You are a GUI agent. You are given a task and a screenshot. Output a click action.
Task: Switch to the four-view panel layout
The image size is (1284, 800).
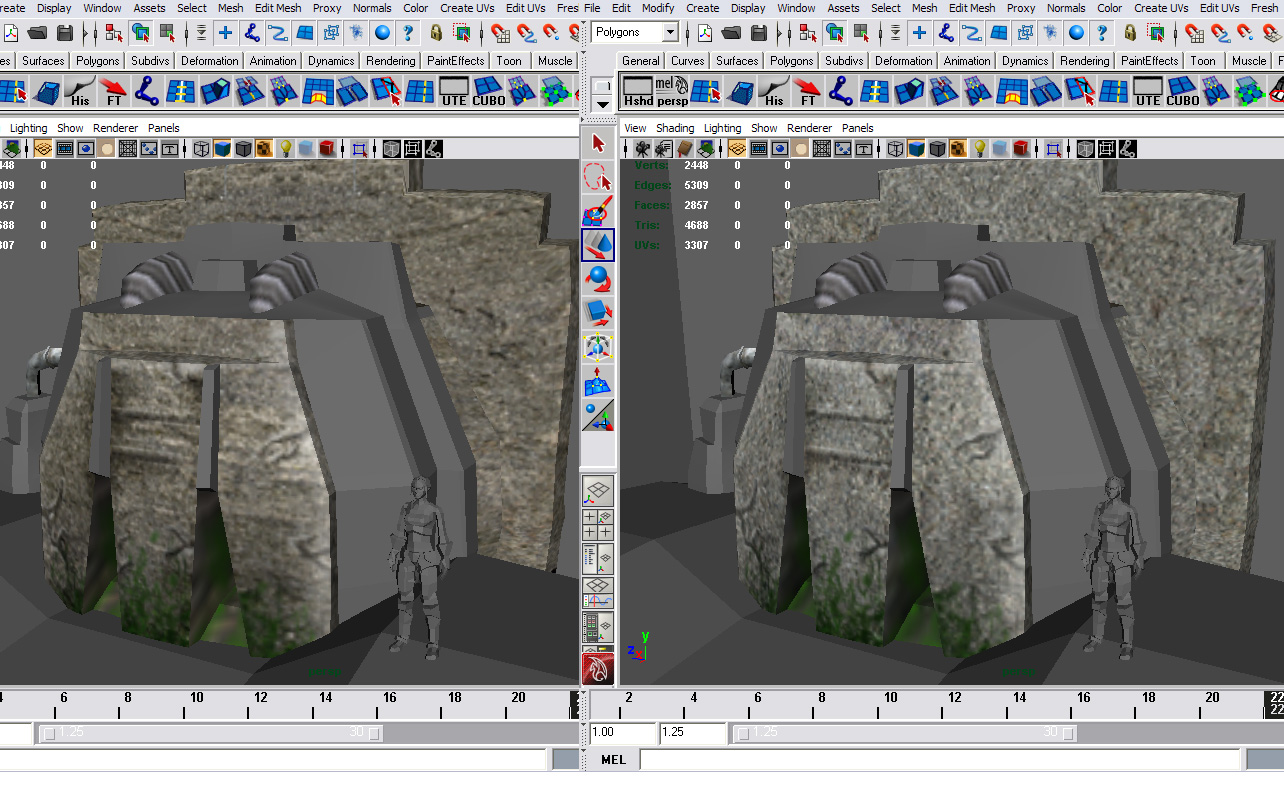598,525
